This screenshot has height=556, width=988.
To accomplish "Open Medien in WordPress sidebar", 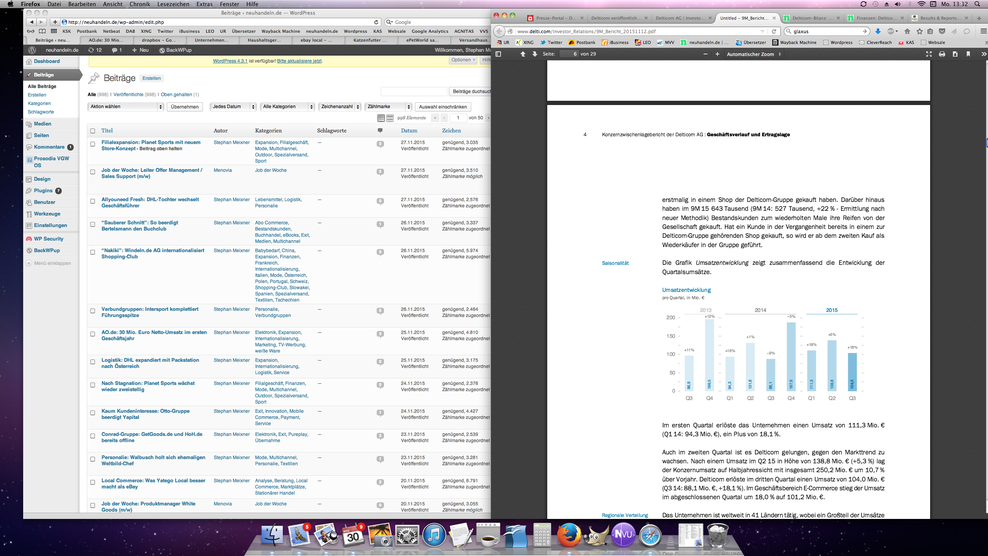I will coord(42,124).
